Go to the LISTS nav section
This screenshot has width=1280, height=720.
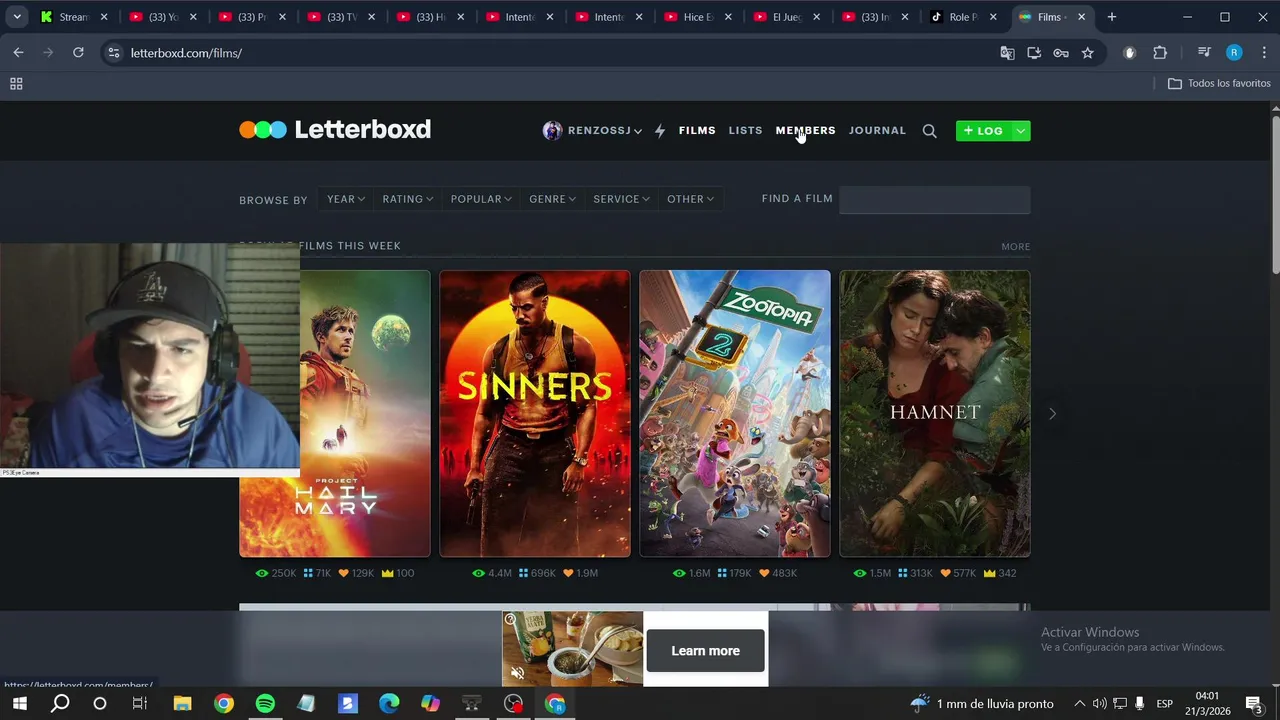745,131
